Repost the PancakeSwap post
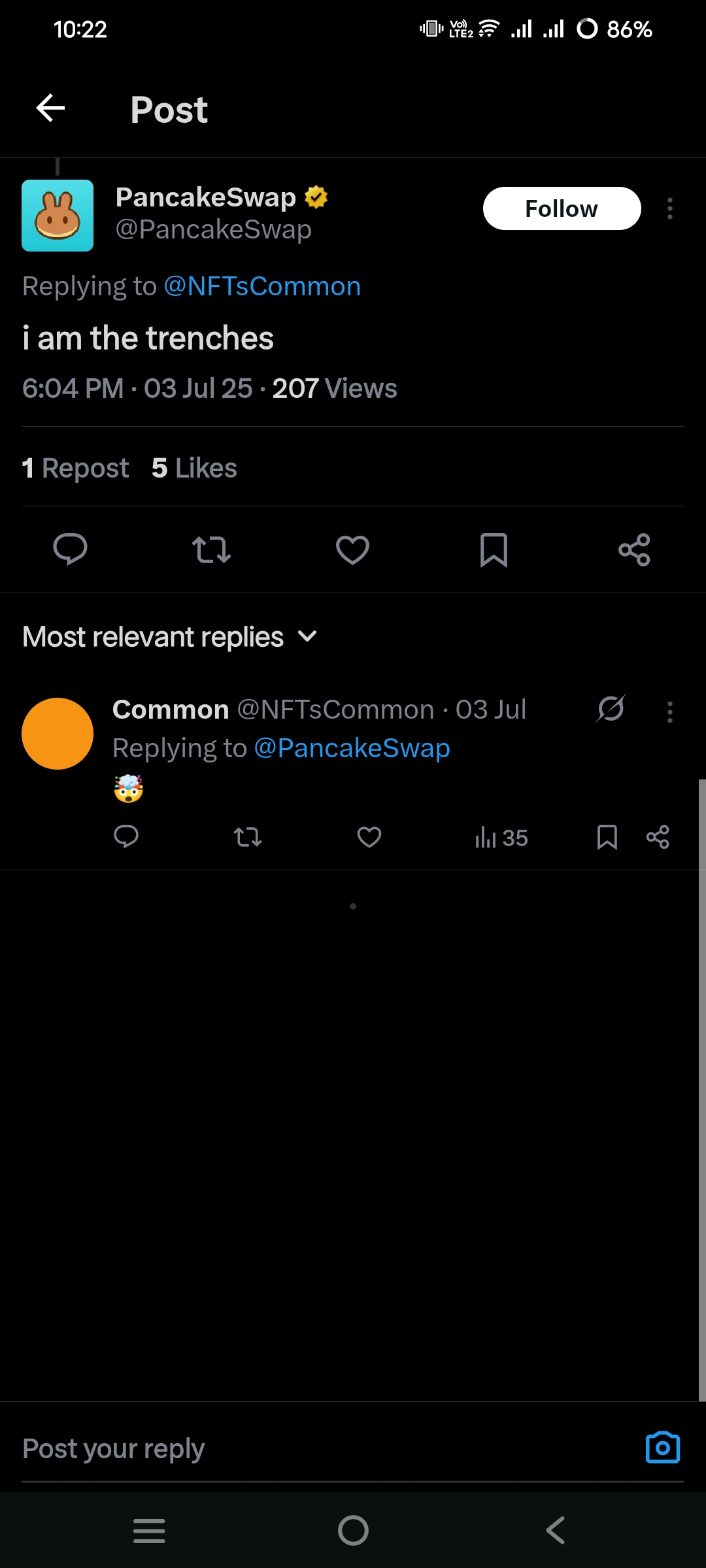 point(211,549)
